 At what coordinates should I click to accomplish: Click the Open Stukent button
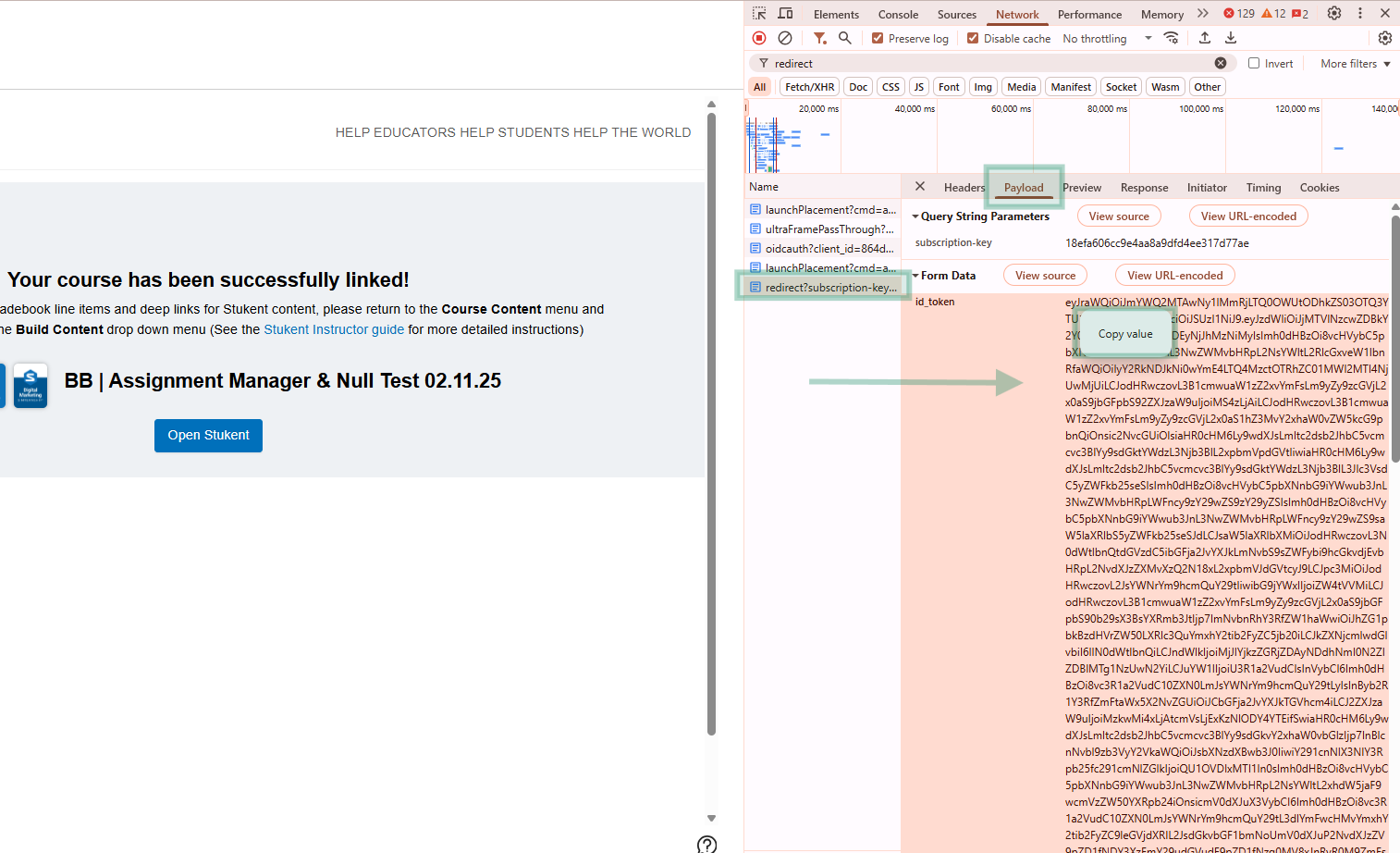[x=208, y=435]
